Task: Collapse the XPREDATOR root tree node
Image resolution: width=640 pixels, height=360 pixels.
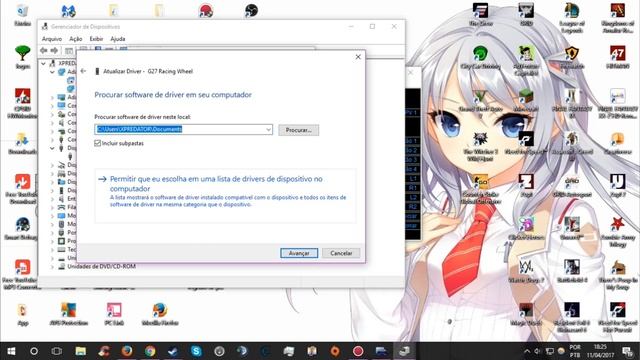Action: pyautogui.click(x=43, y=63)
